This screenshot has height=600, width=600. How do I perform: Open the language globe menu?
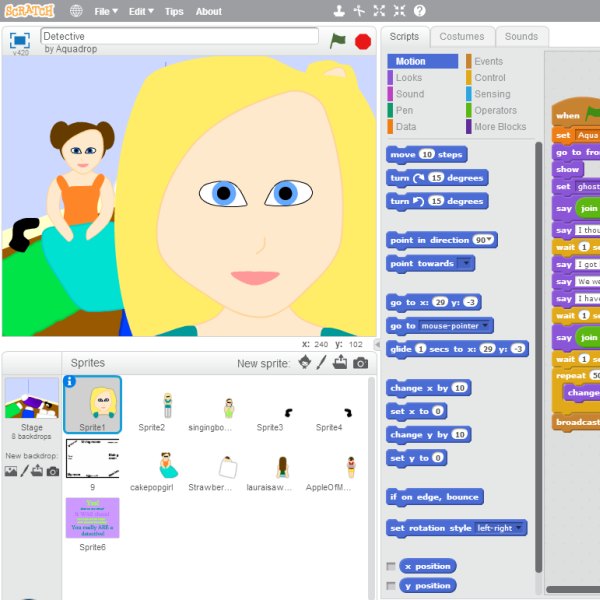(x=76, y=11)
